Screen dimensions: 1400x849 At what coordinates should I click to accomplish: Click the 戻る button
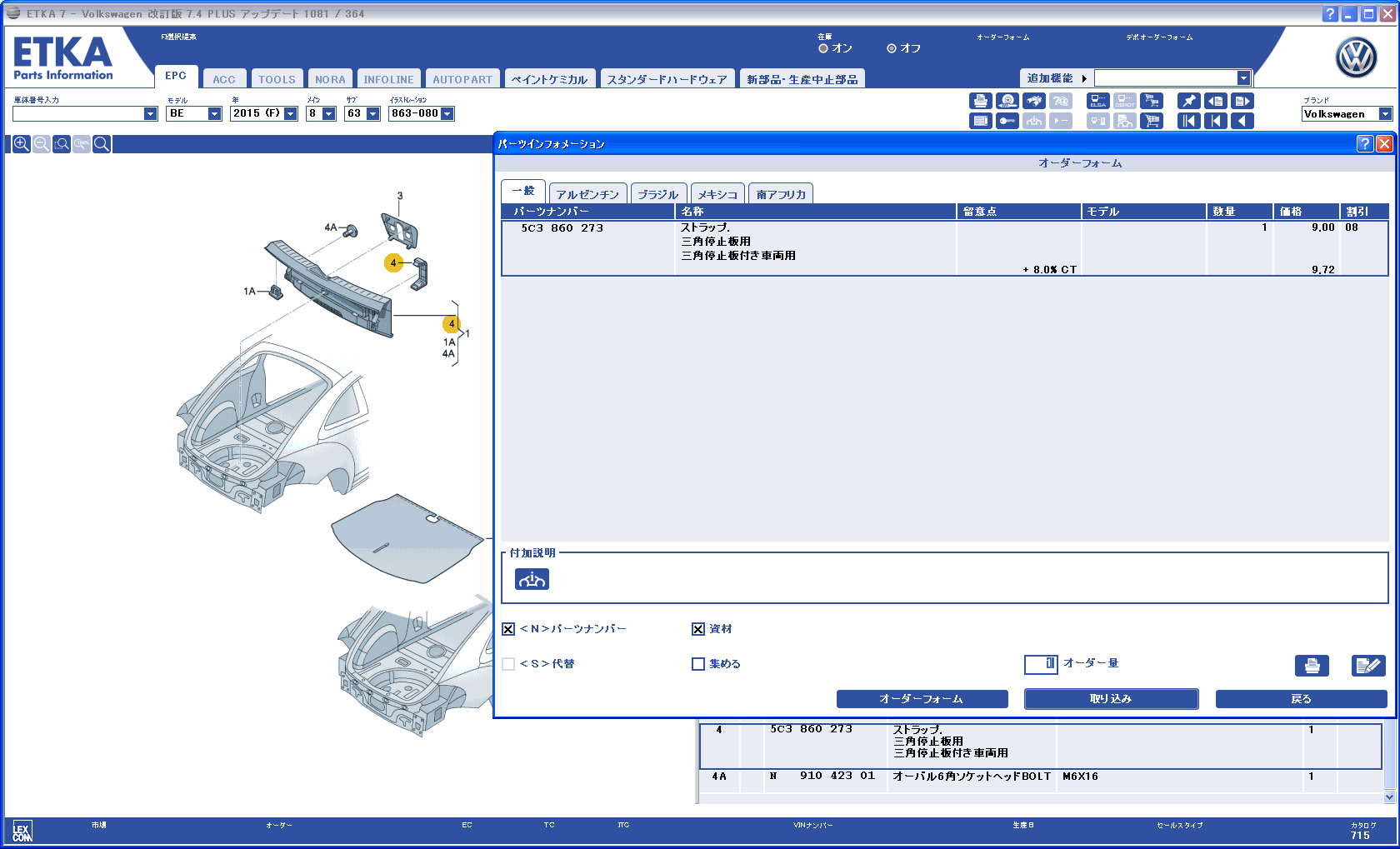coord(1301,699)
